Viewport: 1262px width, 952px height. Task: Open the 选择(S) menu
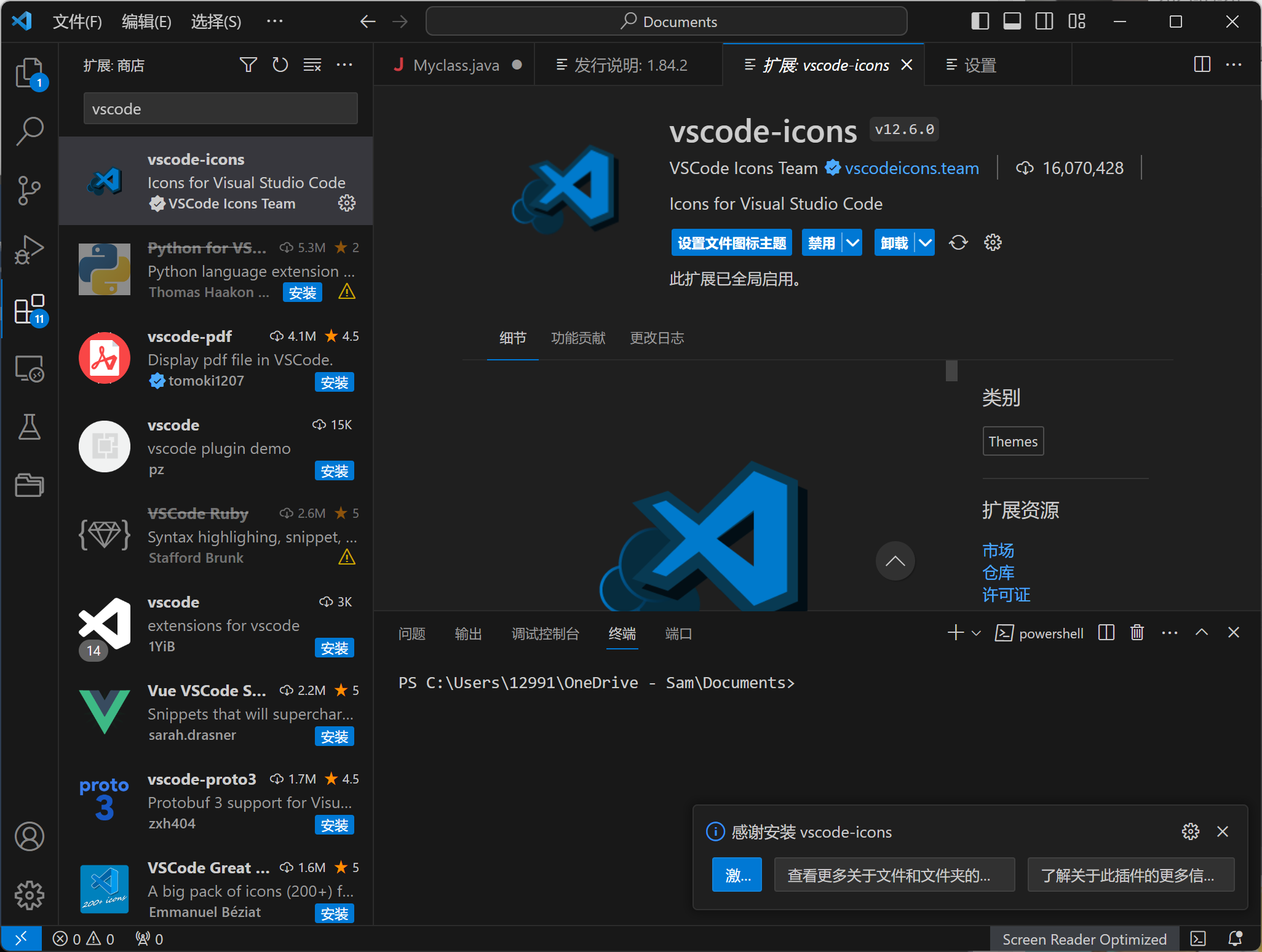216,22
